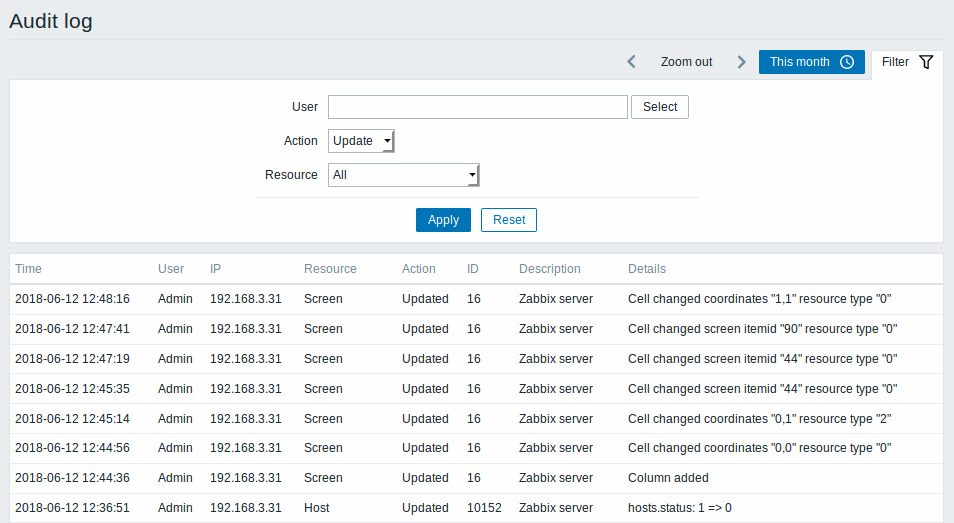Click the Time column header

[29, 269]
